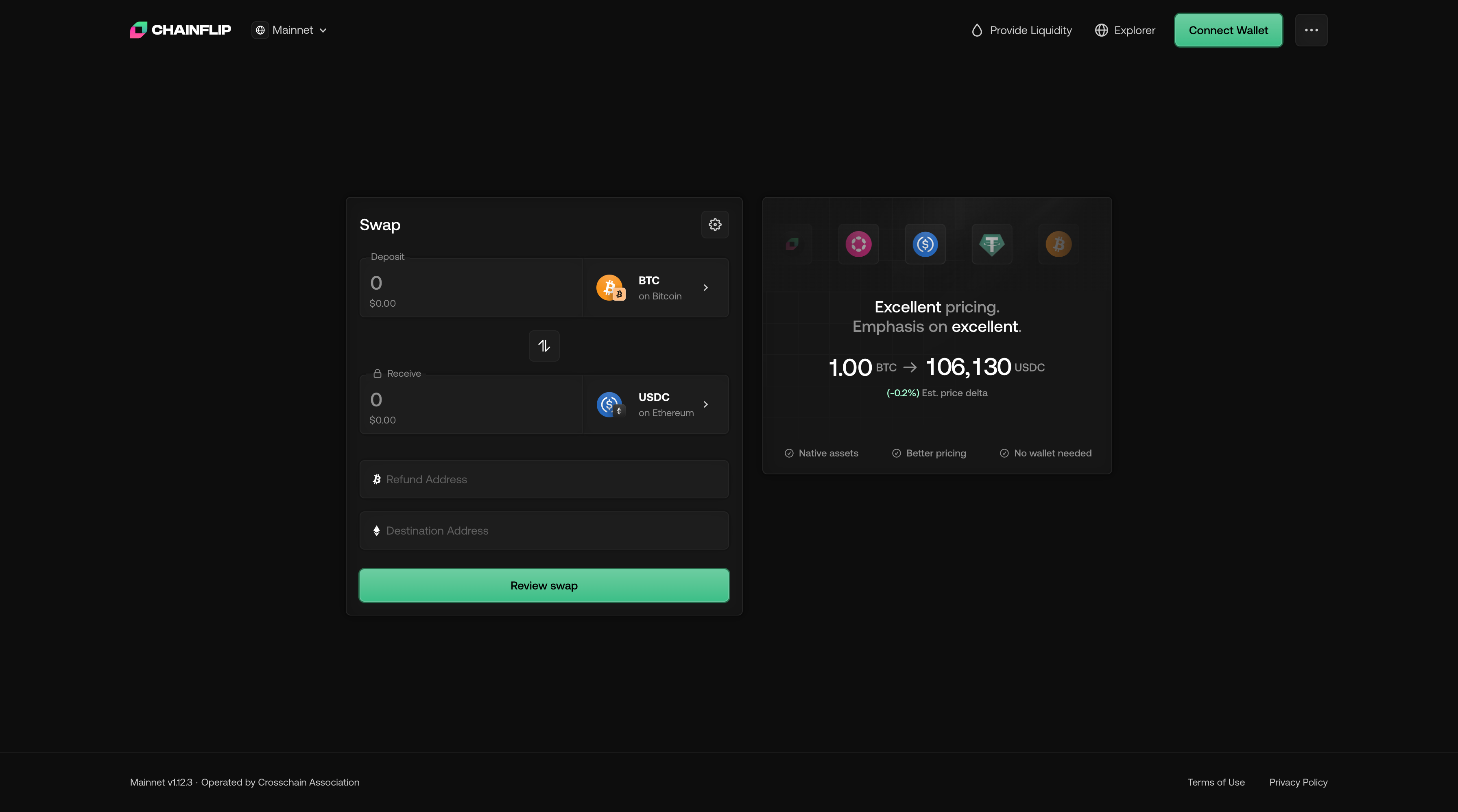Select the Tether USDT token icon

[x=992, y=244]
